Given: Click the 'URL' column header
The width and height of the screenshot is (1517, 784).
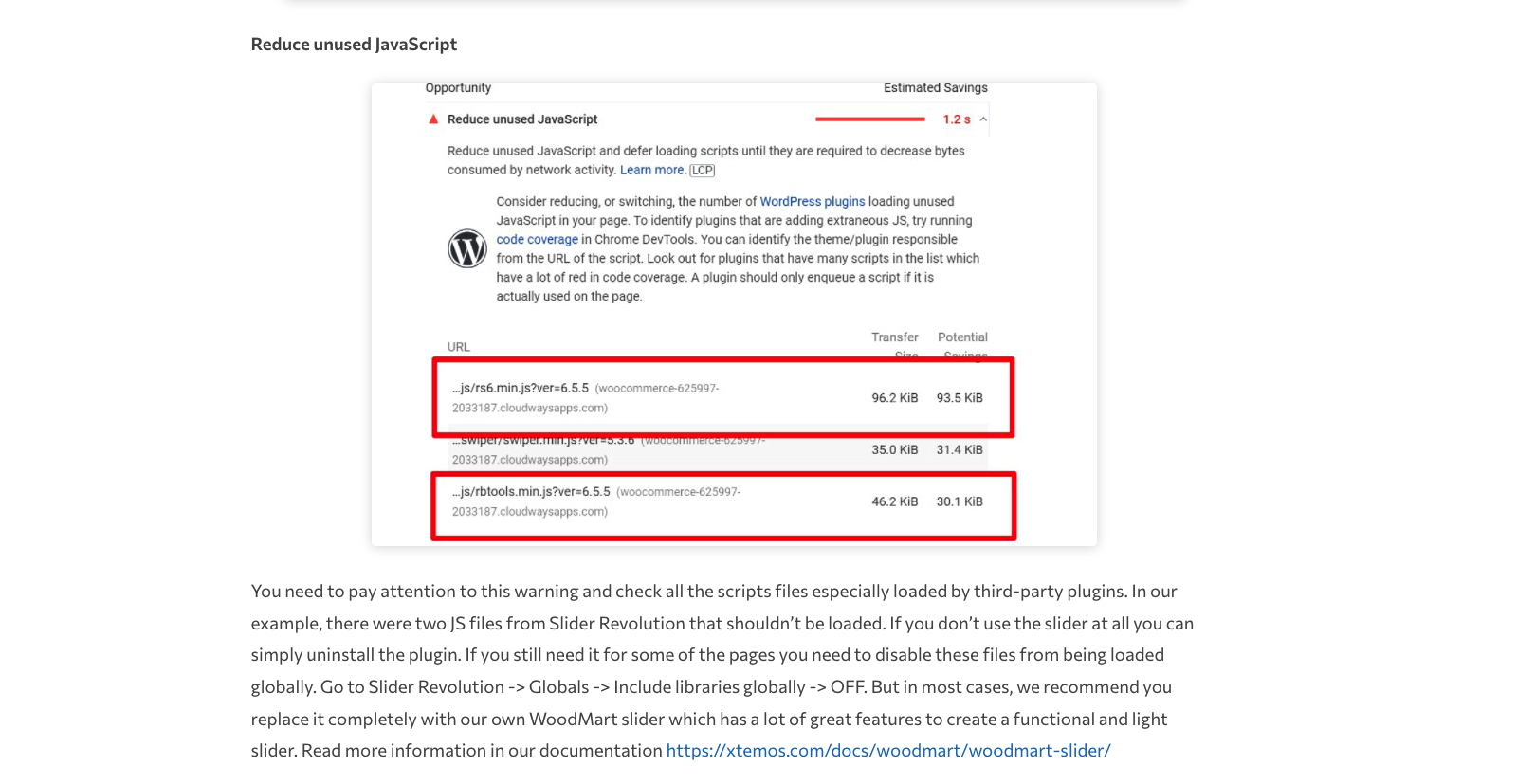Looking at the screenshot, I should (x=459, y=347).
